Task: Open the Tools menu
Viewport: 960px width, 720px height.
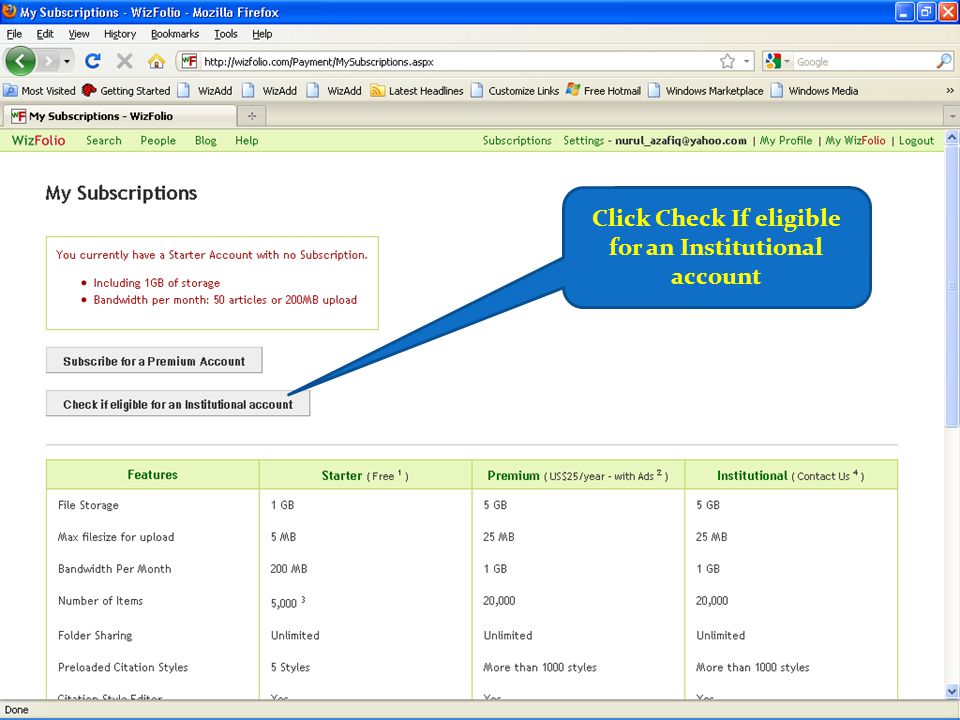Action: (x=225, y=34)
